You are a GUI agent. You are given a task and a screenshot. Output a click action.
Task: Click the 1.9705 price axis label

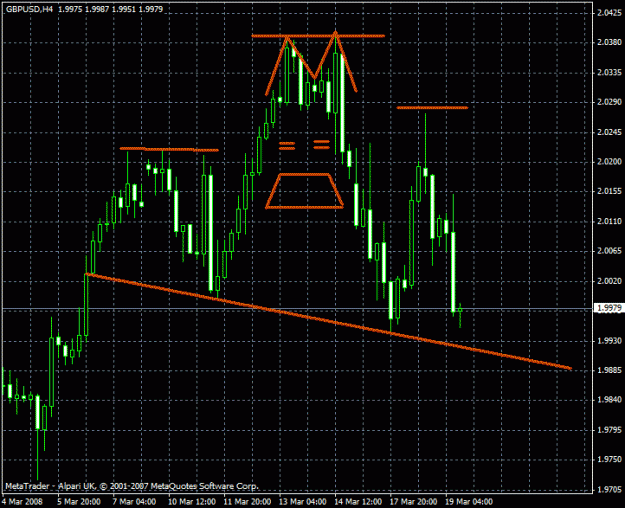click(x=609, y=490)
